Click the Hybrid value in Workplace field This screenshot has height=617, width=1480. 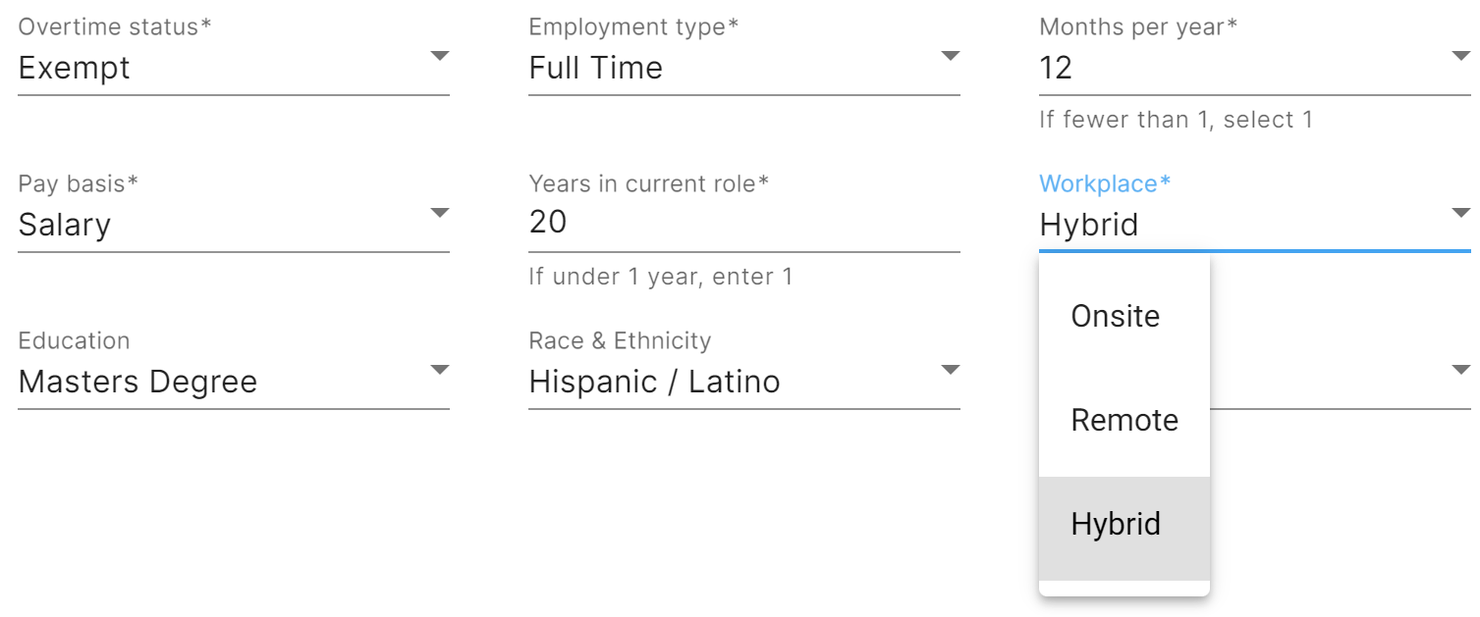[1089, 225]
